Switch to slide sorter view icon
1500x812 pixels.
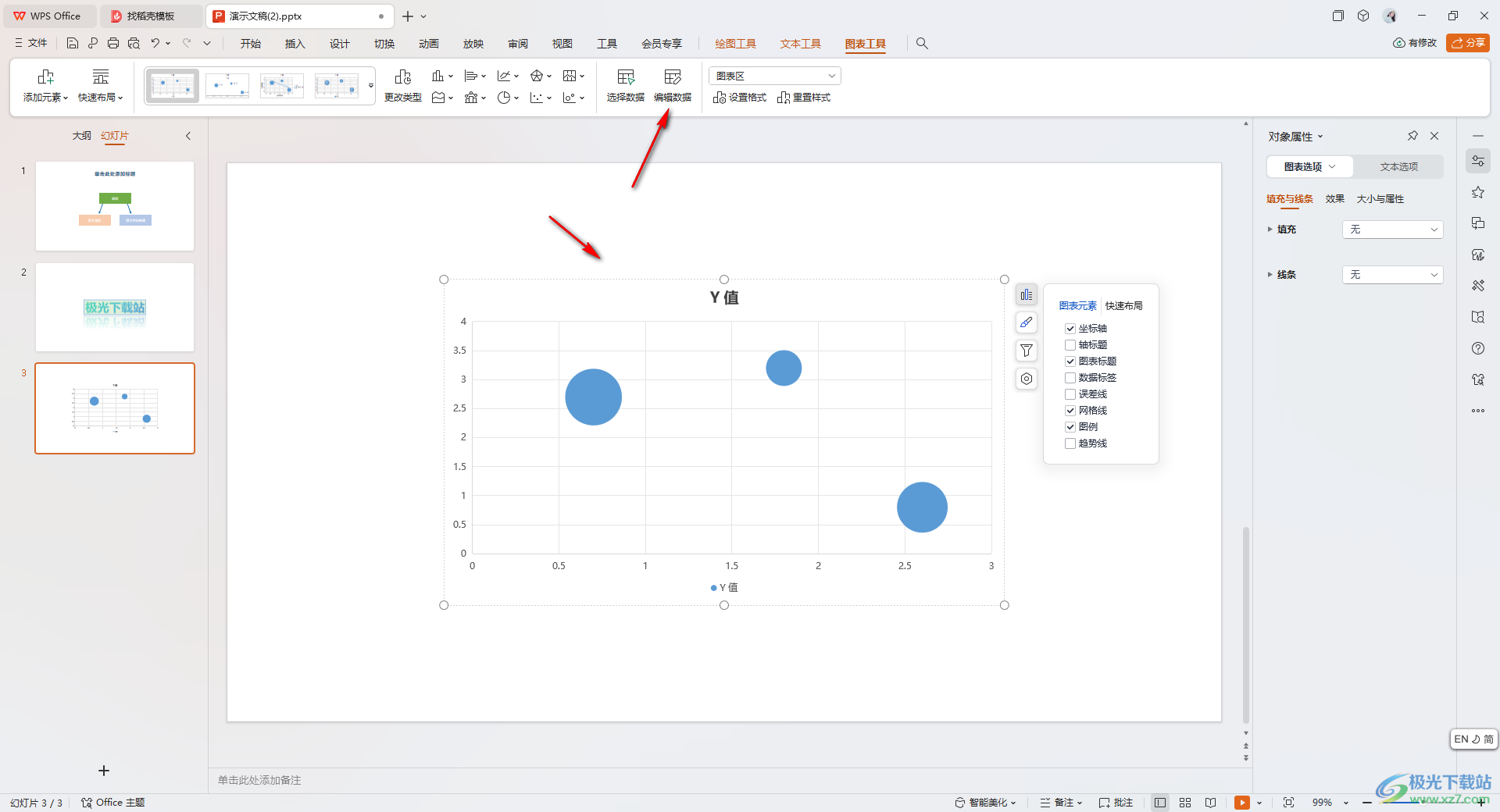click(1185, 803)
